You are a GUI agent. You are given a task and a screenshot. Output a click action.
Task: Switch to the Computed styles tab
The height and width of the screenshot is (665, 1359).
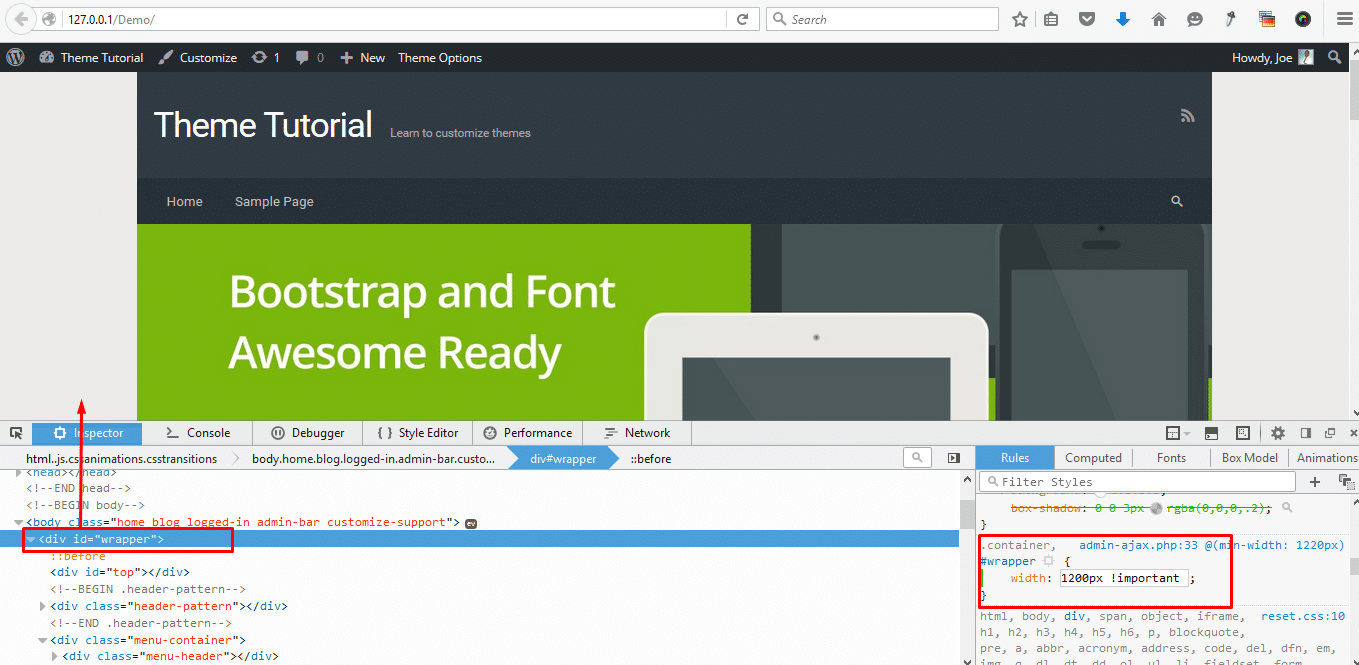tap(1093, 458)
